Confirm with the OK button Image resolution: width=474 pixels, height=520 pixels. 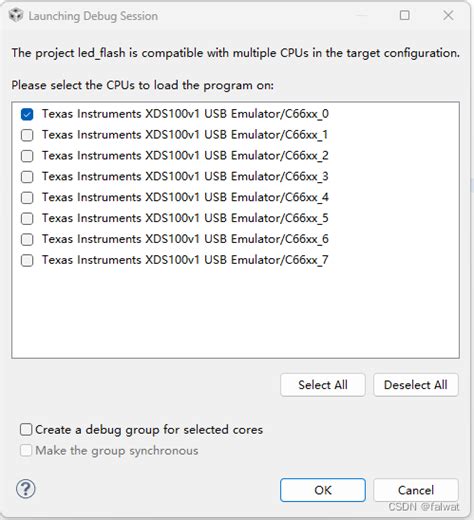[323, 490]
